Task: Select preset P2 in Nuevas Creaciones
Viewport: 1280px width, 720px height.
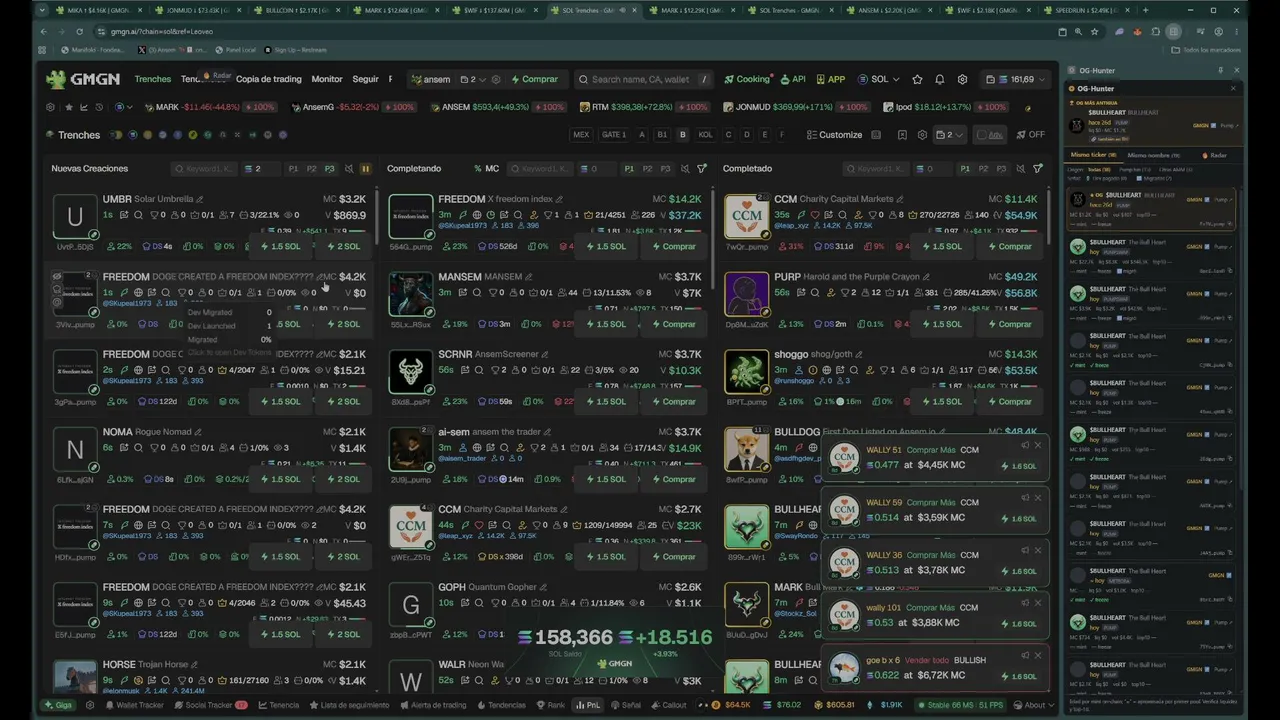Action: [x=311, y=169]
